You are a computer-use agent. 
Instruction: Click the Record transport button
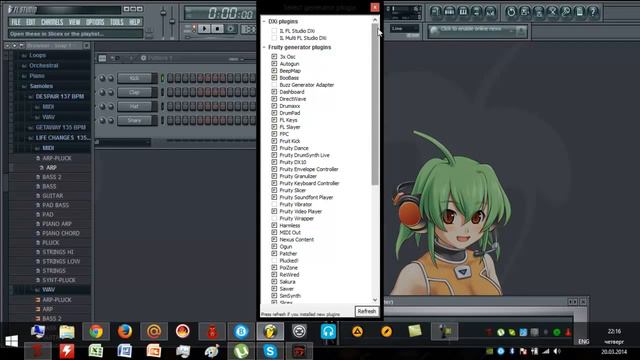pyautogui.click(x=231, y=29)
